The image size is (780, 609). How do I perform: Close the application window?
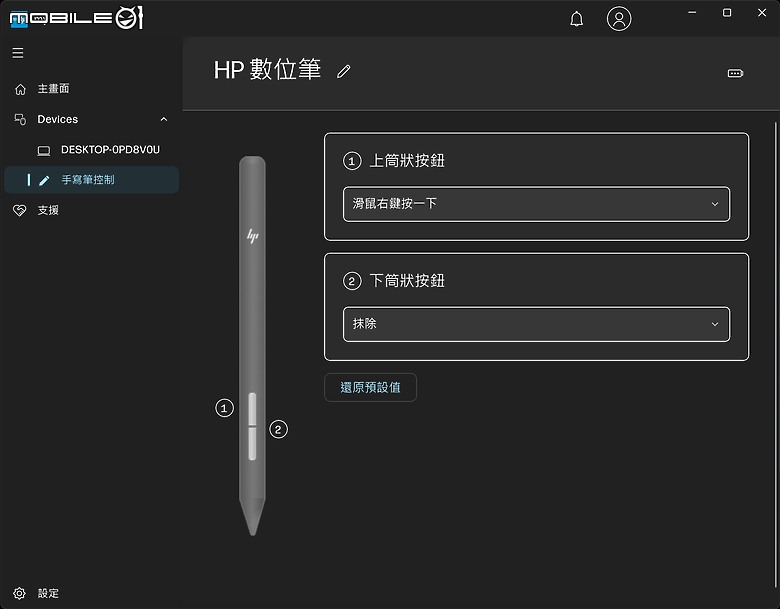pos(762,12)
